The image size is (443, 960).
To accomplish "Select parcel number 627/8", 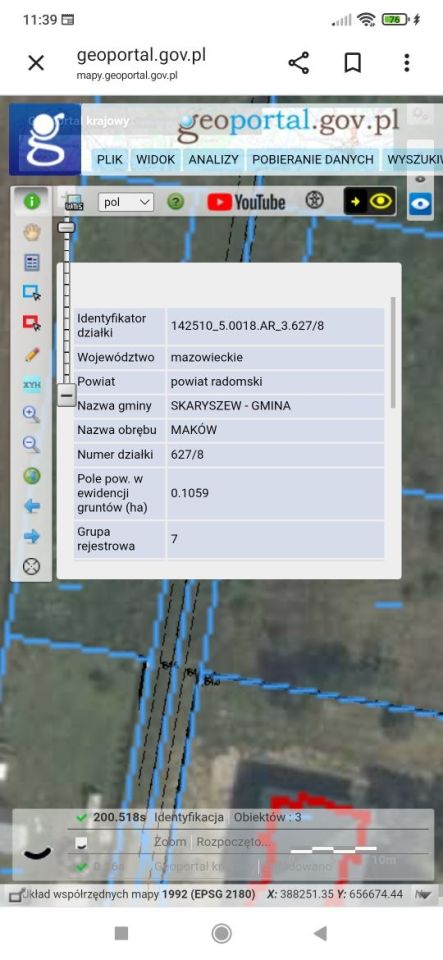I will 186,455.
